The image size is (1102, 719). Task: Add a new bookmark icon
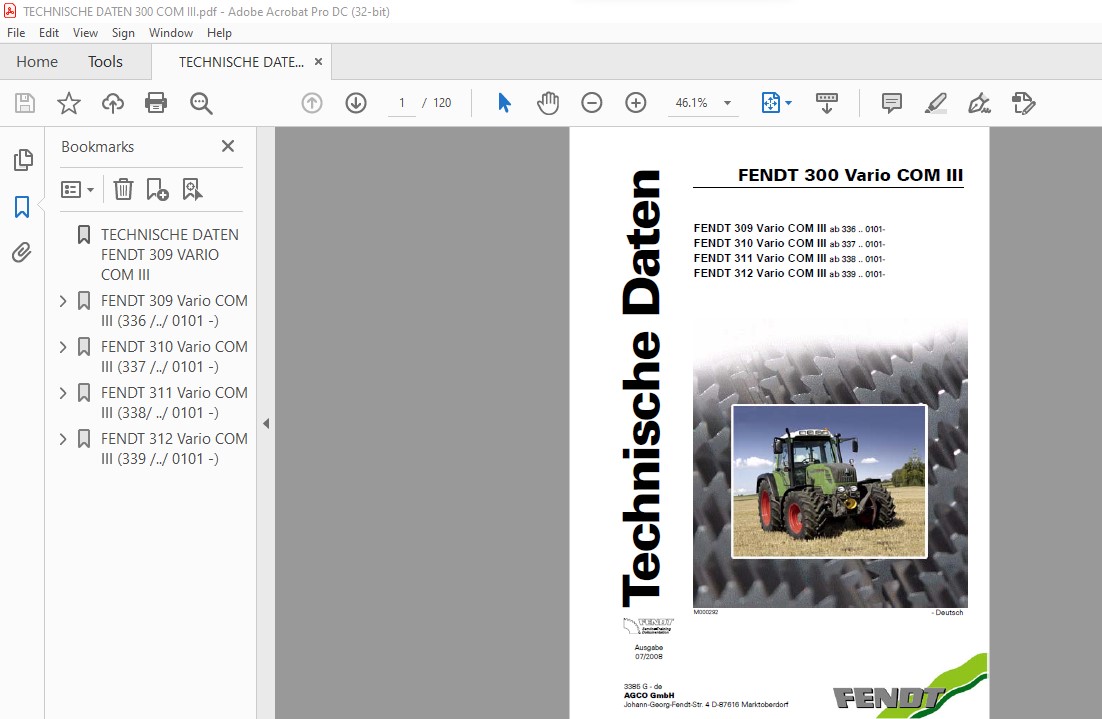click(157, 189)
